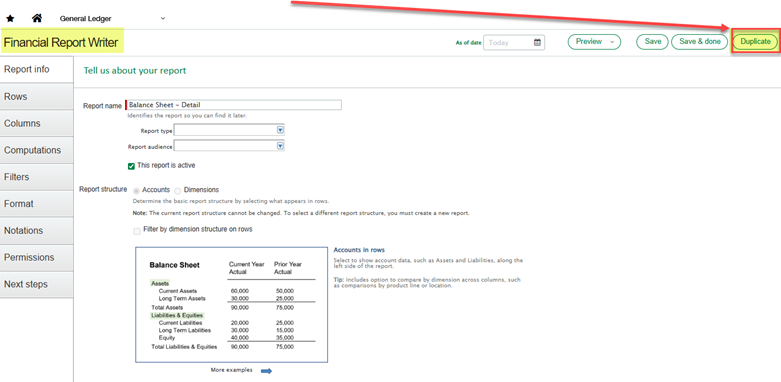The height and width of the screenshot is (382, 781).
Task: Switch to the Rows tab
Action: click(x=36, y=96)
